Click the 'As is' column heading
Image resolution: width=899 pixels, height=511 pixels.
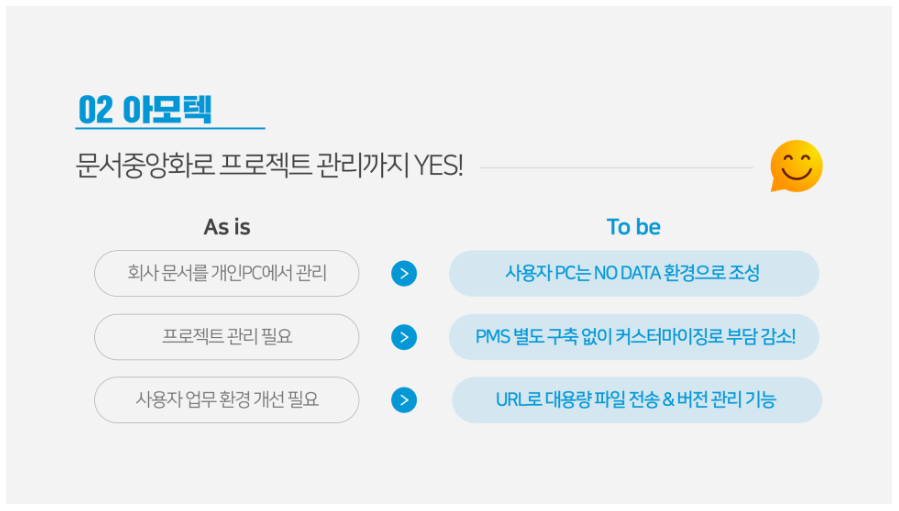pyautogui.click(x=227, y=227)
